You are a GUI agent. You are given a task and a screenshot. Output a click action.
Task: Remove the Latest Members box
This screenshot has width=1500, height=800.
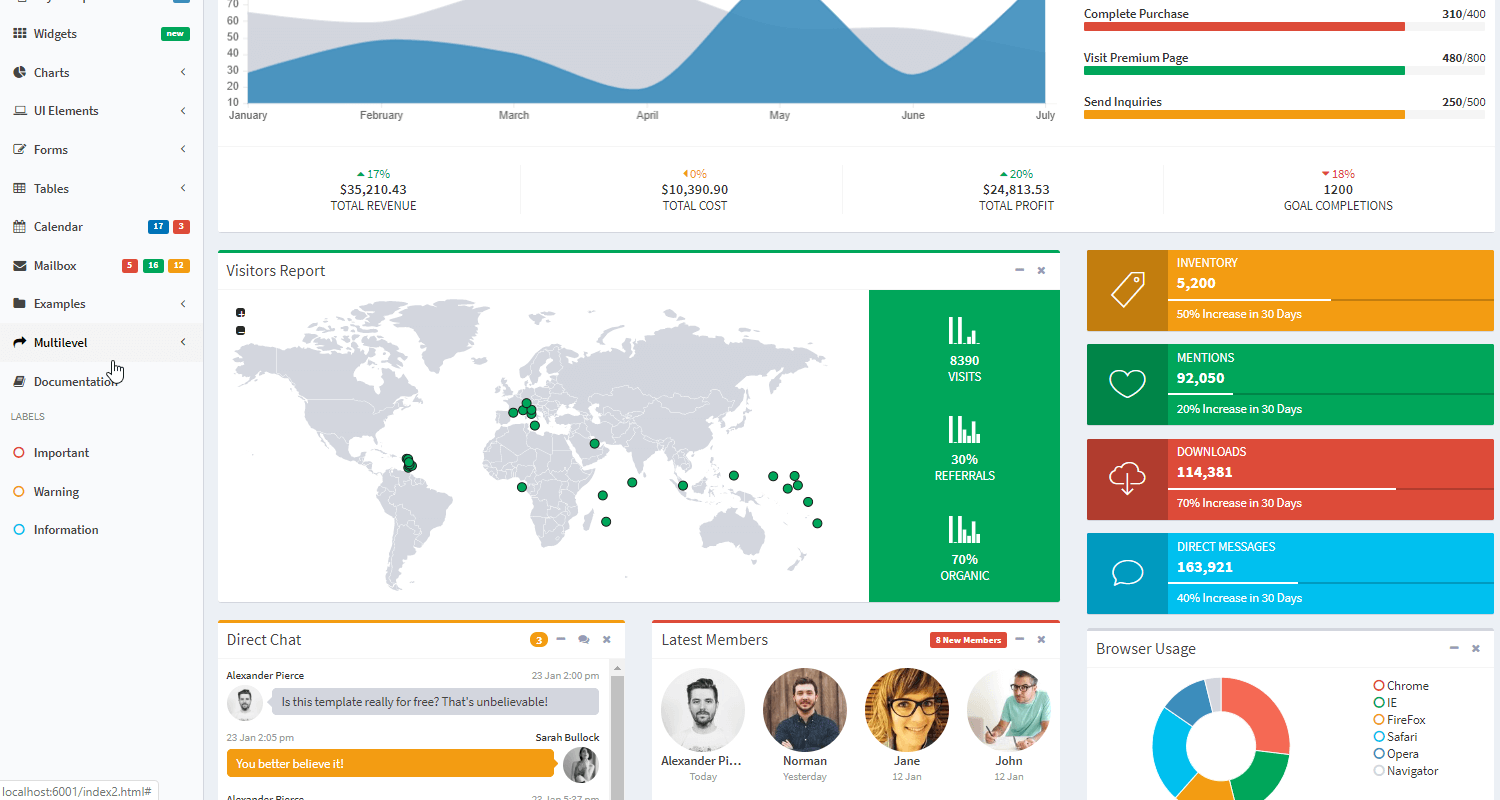point(1041,640)
